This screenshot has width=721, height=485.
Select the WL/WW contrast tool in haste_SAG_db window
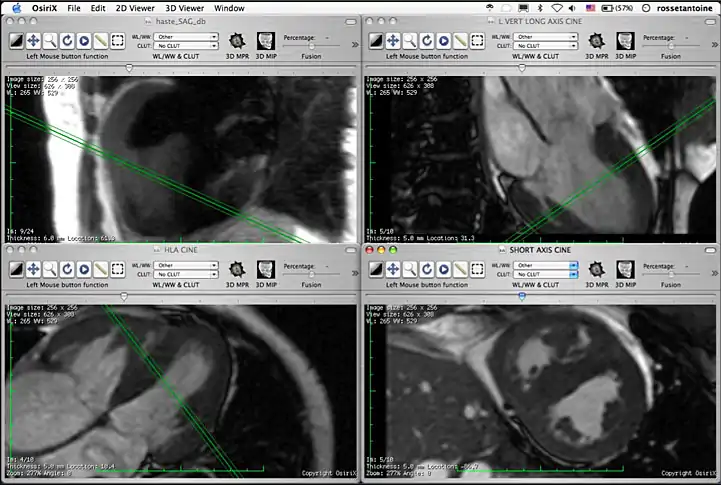(17, 41)
